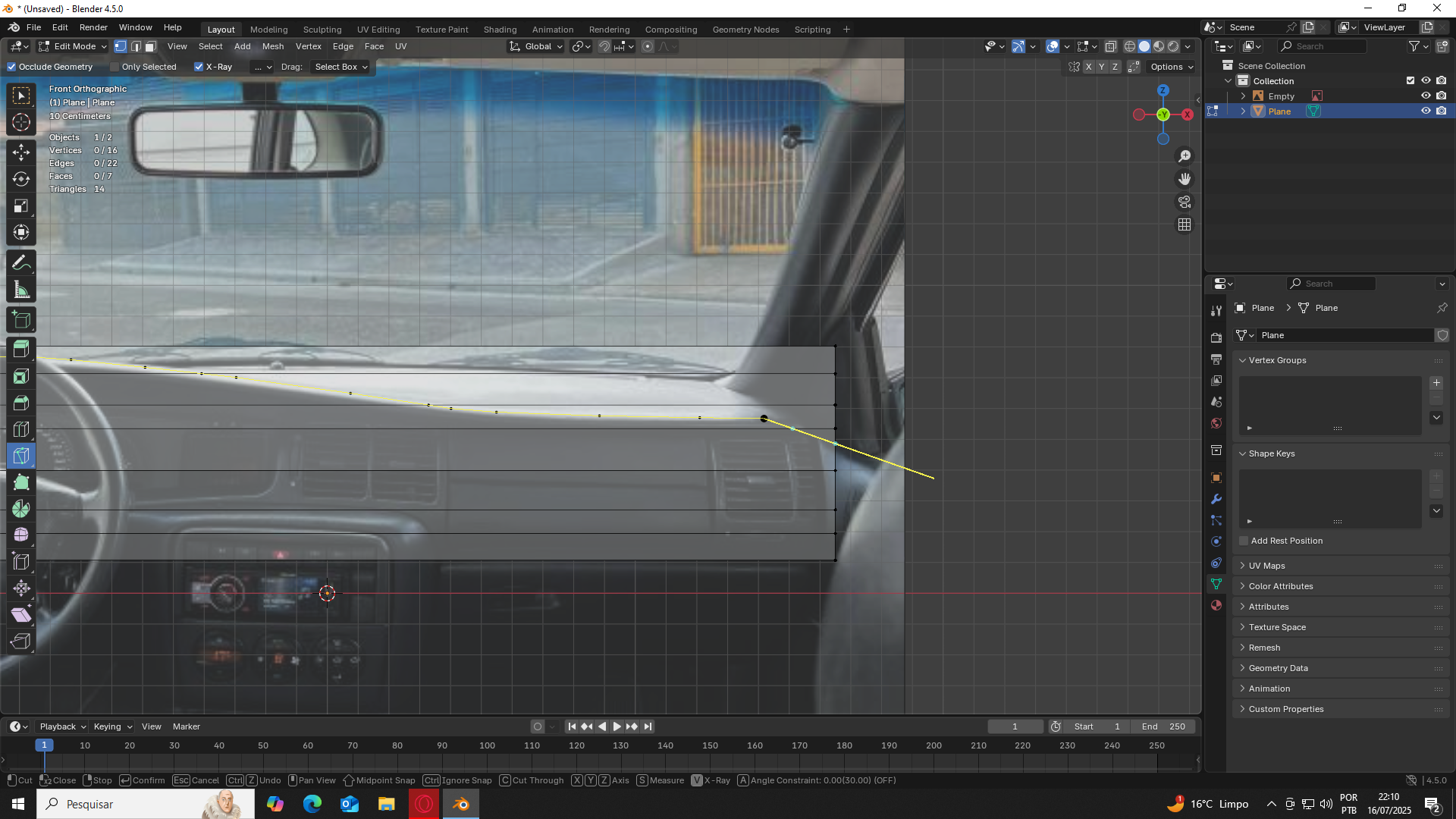Viewport: 1456px width, 819px height.
Task: Switch to the Sculpting workspace tab
Action: pyautogui.click(x=322, y=30)
